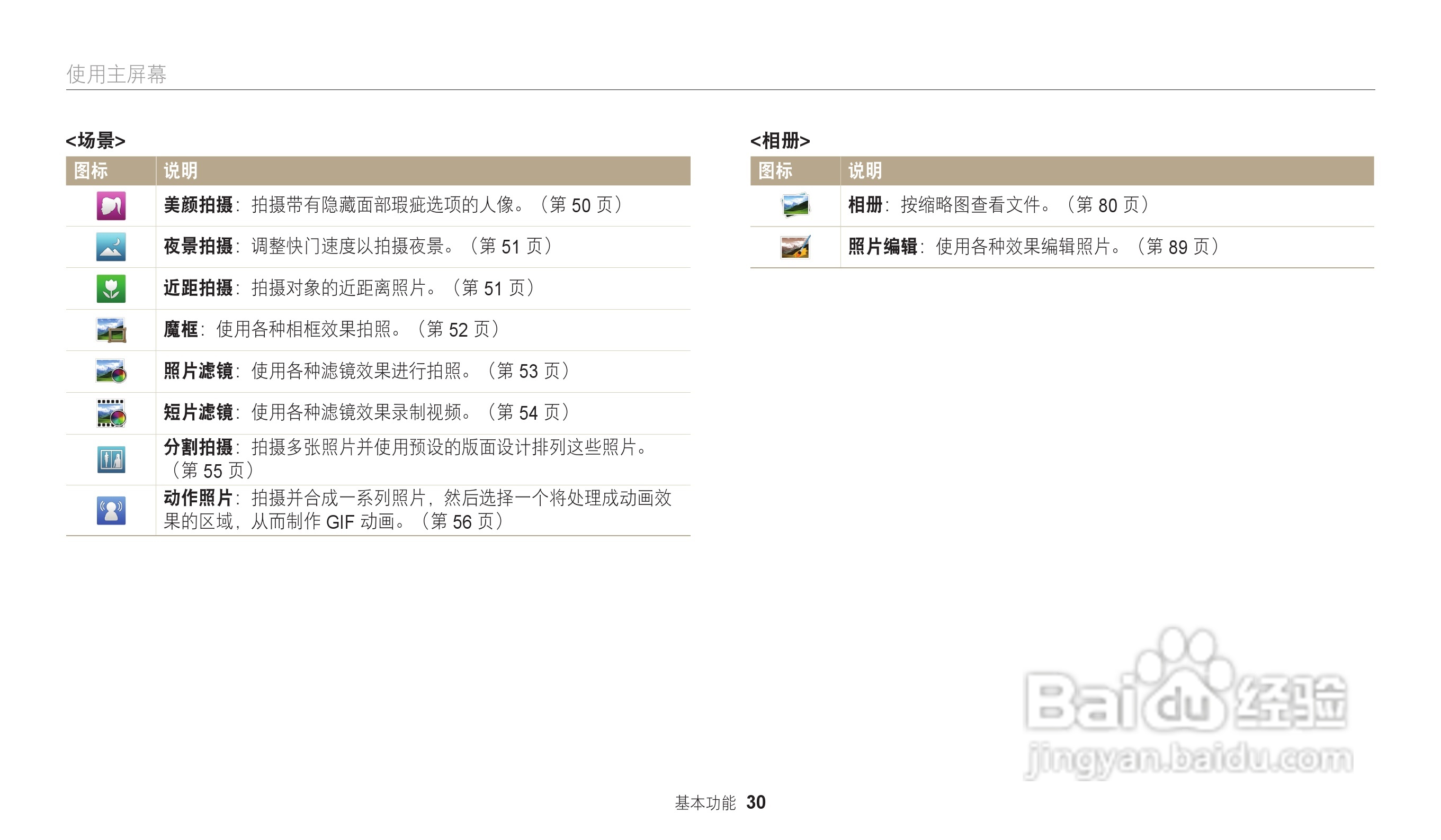Click the Album (相册) photo stack icon
The image size is (1441, 840).
(795, 205)
